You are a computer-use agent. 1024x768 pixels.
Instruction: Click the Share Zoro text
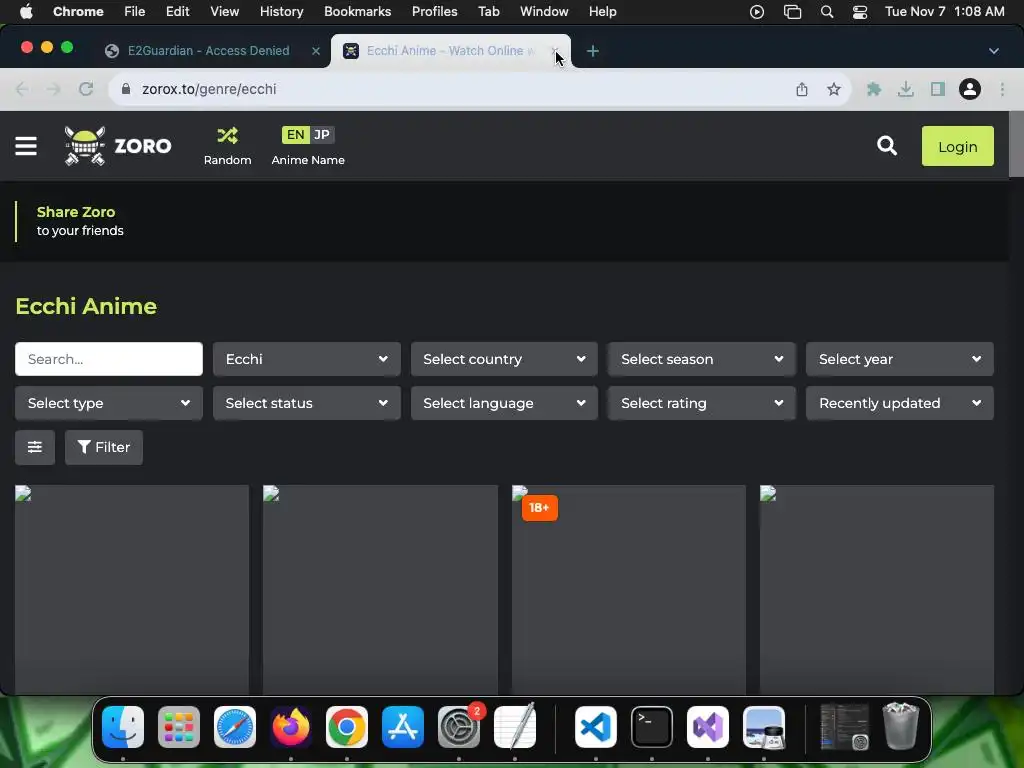point(76,212)
